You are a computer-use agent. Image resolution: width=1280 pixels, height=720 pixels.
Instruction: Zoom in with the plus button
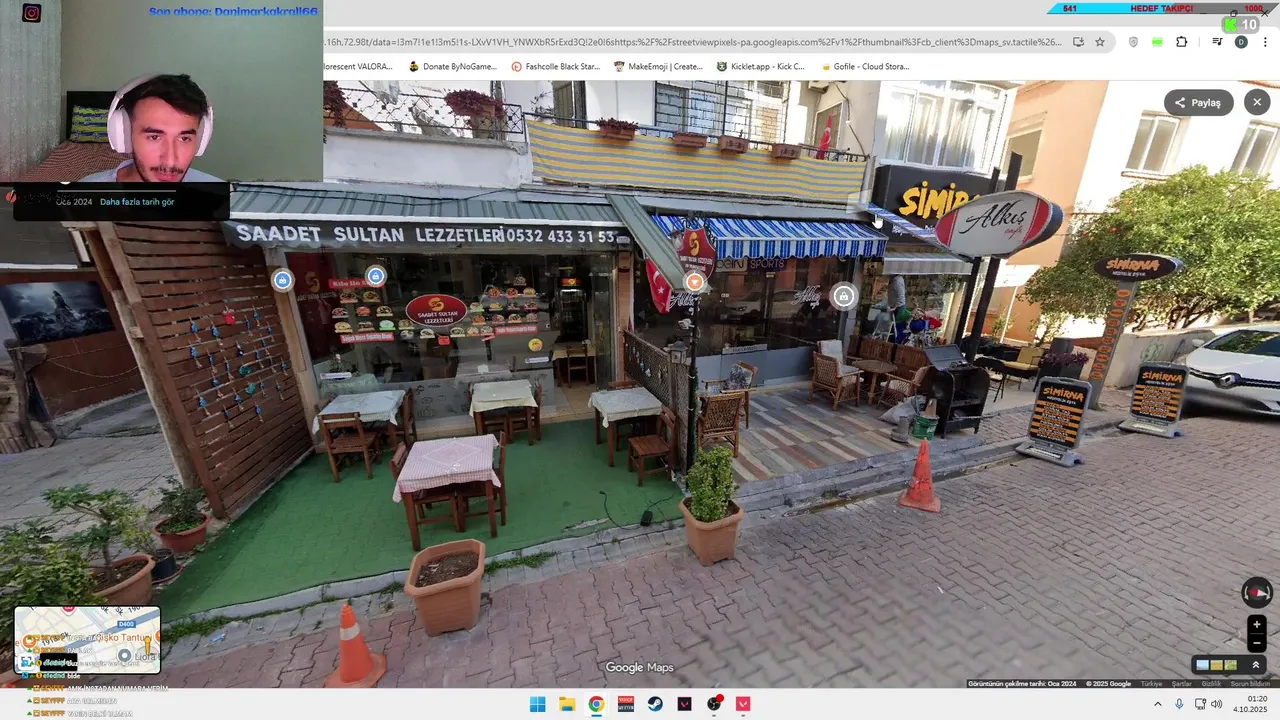point(1257,625)
